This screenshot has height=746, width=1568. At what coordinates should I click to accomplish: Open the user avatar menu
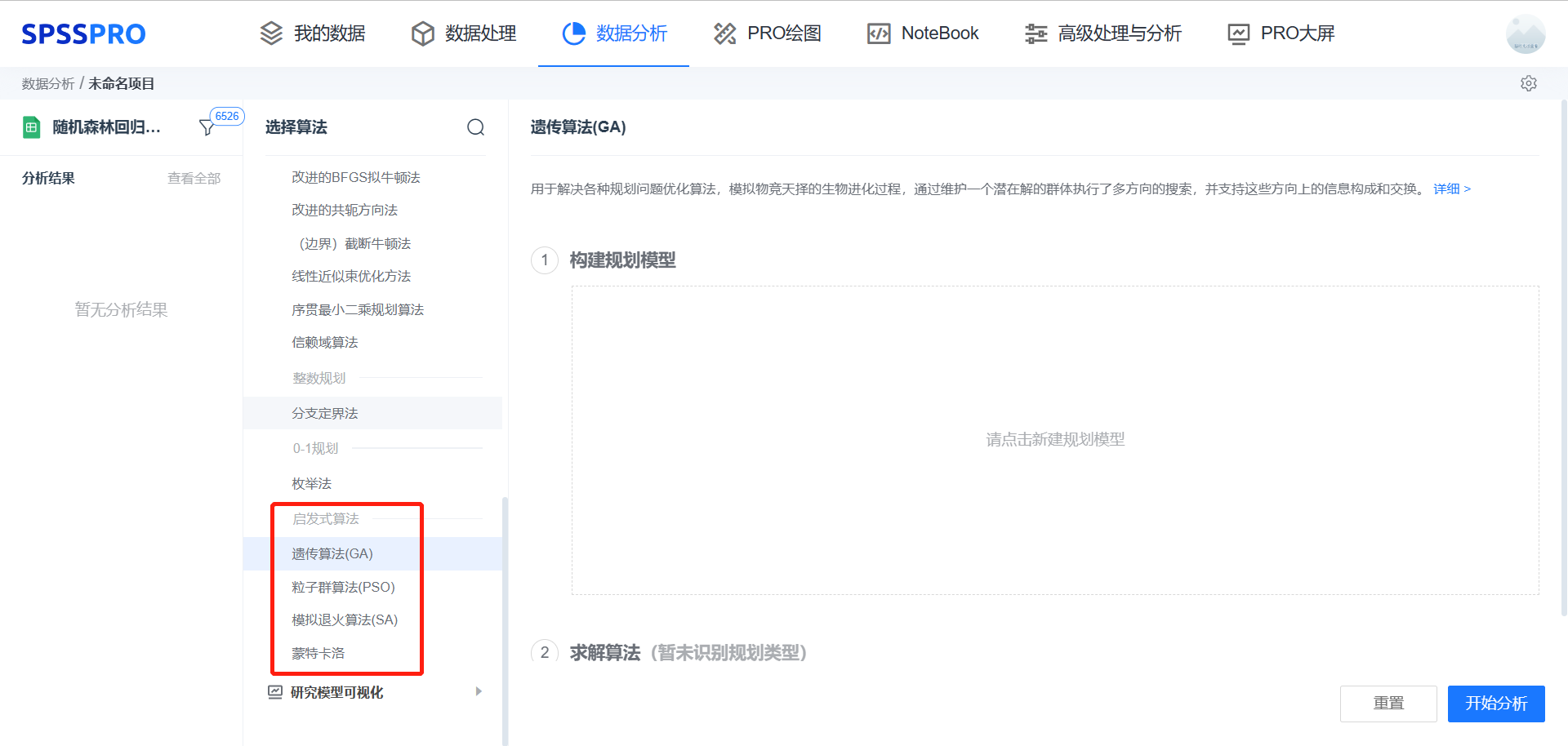pos(1526,34)
